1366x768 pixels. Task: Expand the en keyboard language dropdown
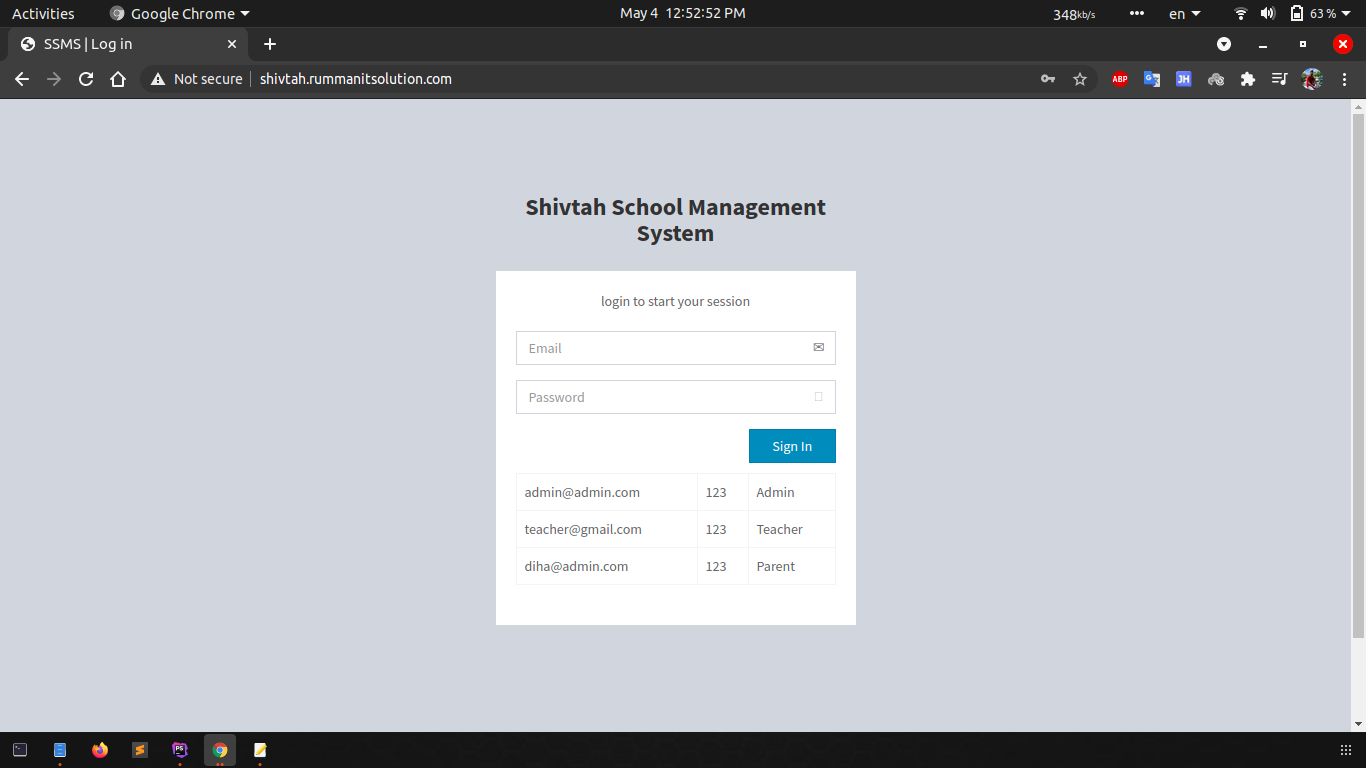(x=1184, y=14)
